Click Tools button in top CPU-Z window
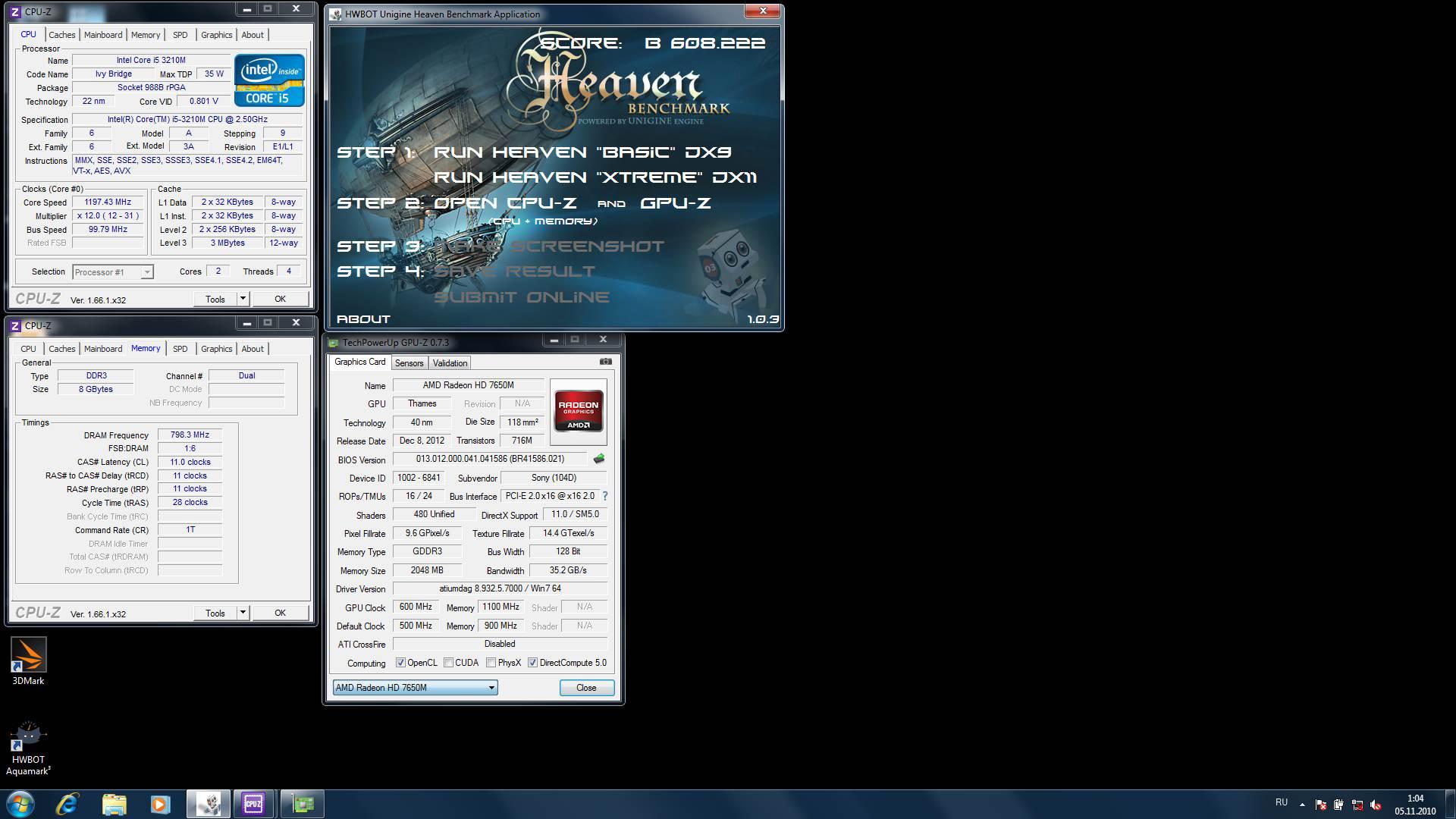 (215, 299)
